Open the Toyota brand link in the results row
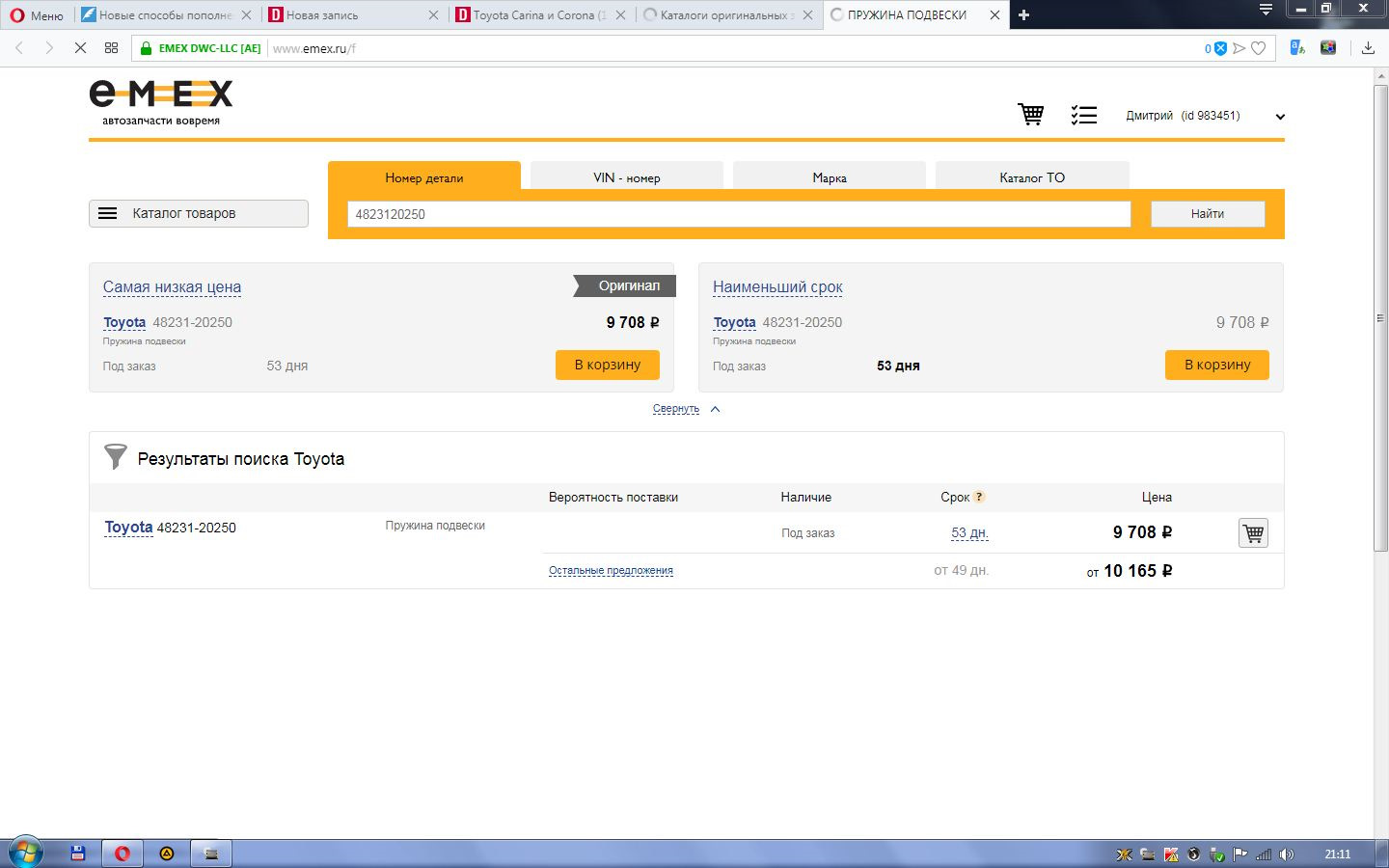The image size is (1389, 868). tap(128, 528)
